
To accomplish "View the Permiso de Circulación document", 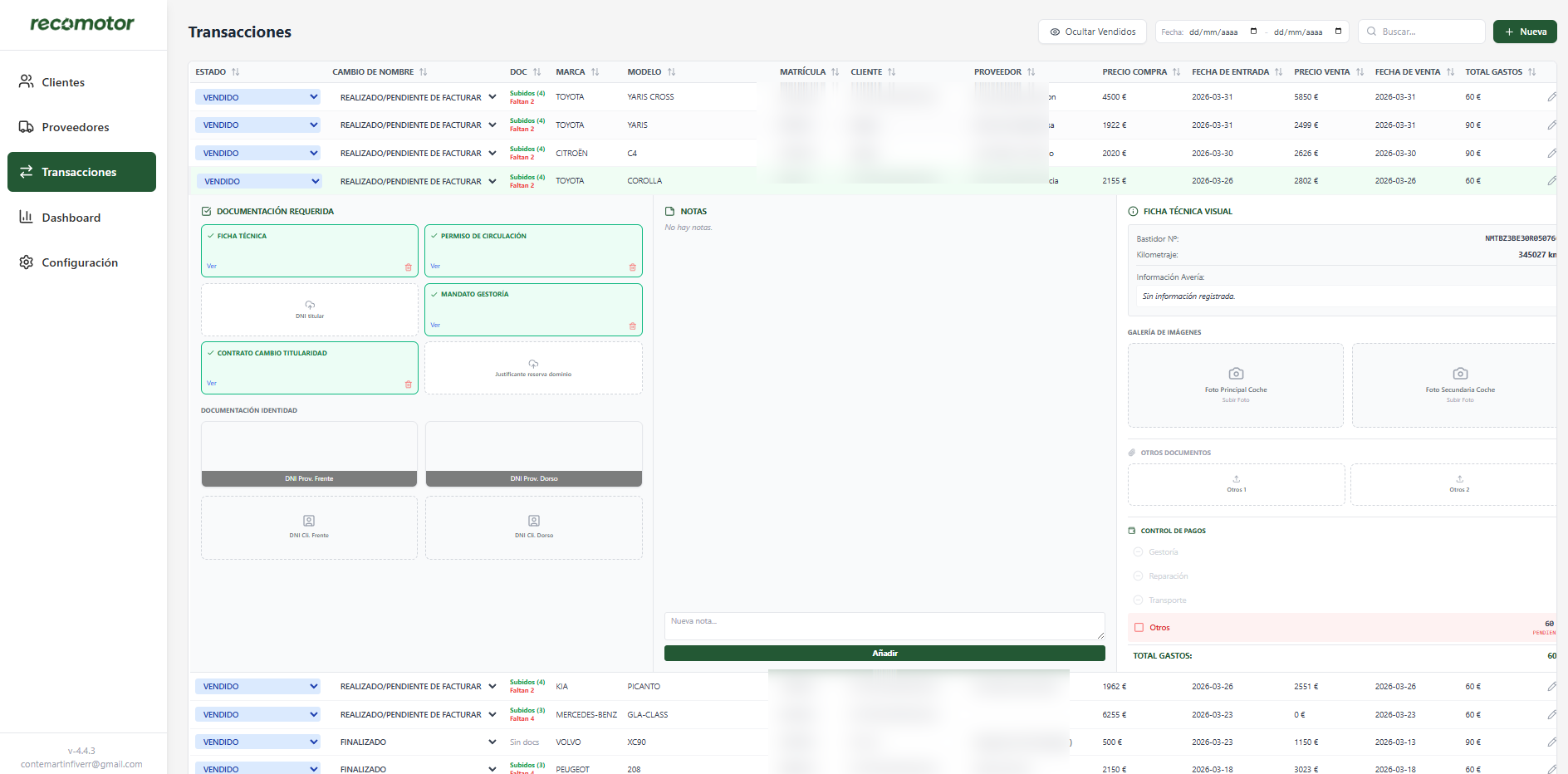I will coord(435,267).
